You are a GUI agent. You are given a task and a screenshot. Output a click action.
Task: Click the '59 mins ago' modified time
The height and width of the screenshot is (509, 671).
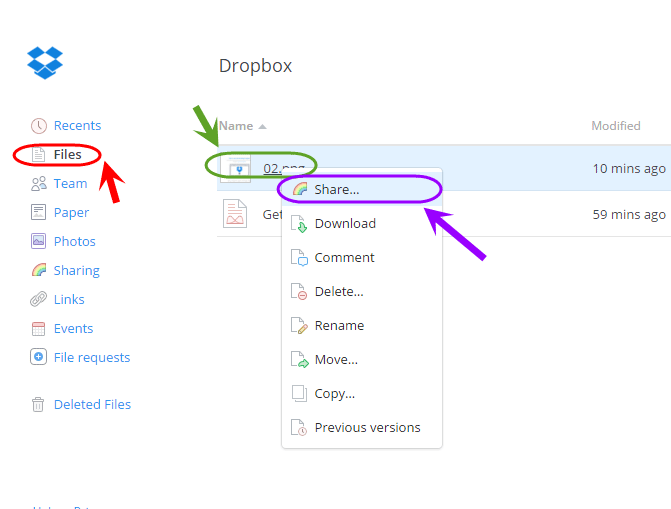[x=629, y=214]
